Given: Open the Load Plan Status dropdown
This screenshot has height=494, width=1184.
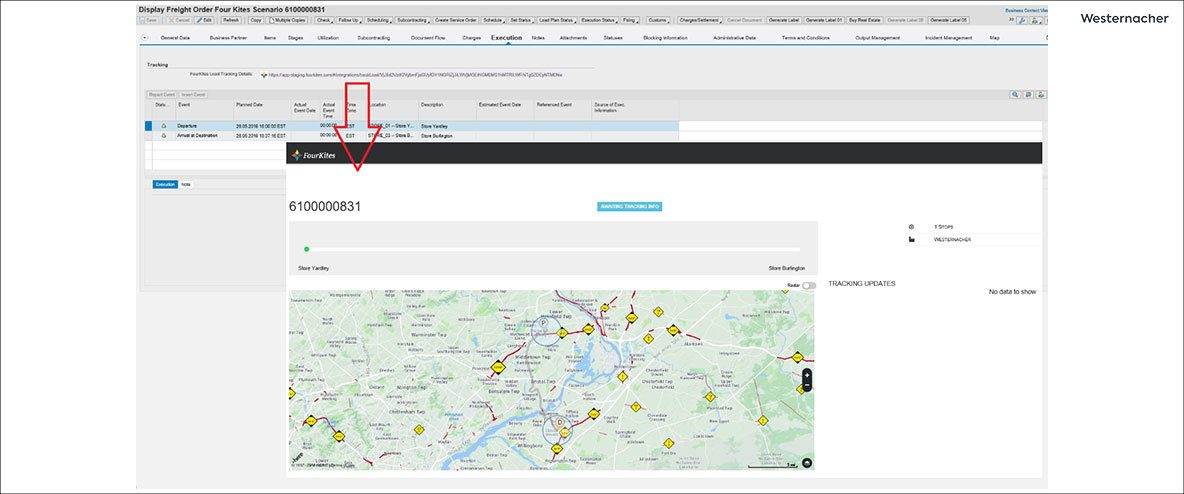Looking at the screenshot, I should pyautogui.click(x=557, y=20).
